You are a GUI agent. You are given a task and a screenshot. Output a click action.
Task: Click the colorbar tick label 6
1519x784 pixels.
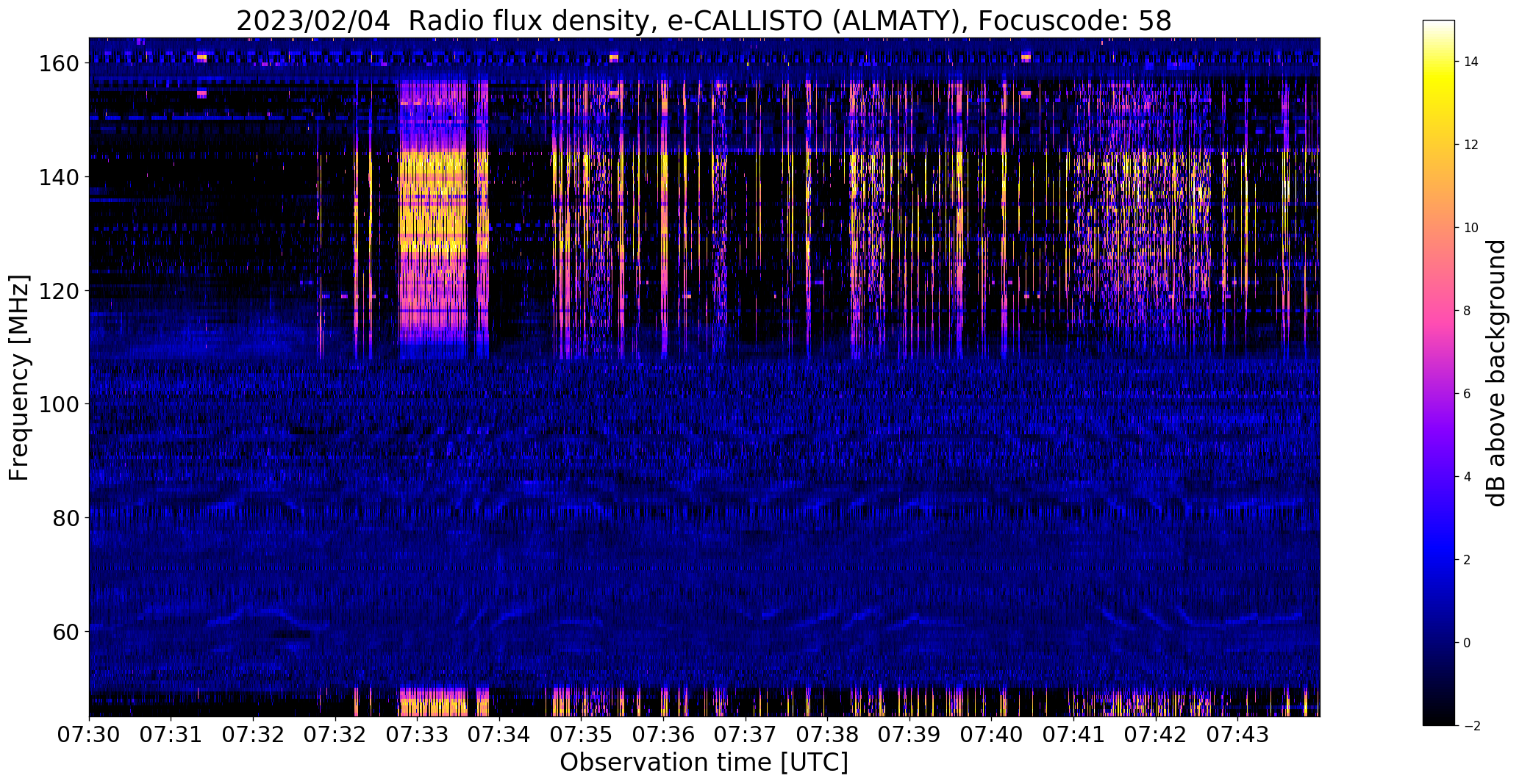1468,395
